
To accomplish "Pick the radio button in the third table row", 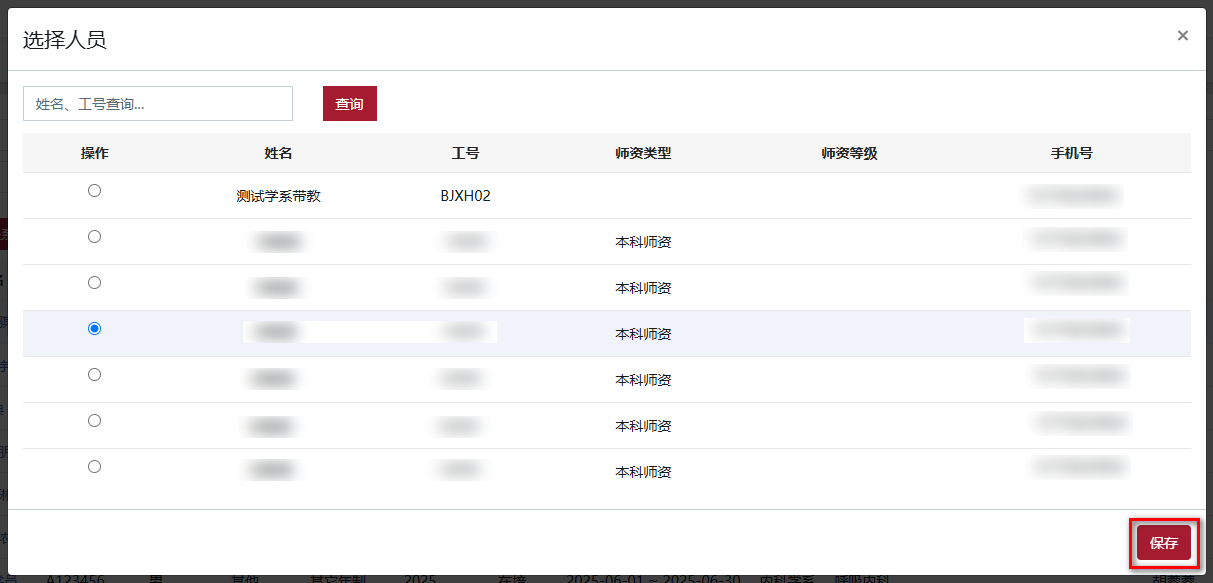I will click(94, 282).
